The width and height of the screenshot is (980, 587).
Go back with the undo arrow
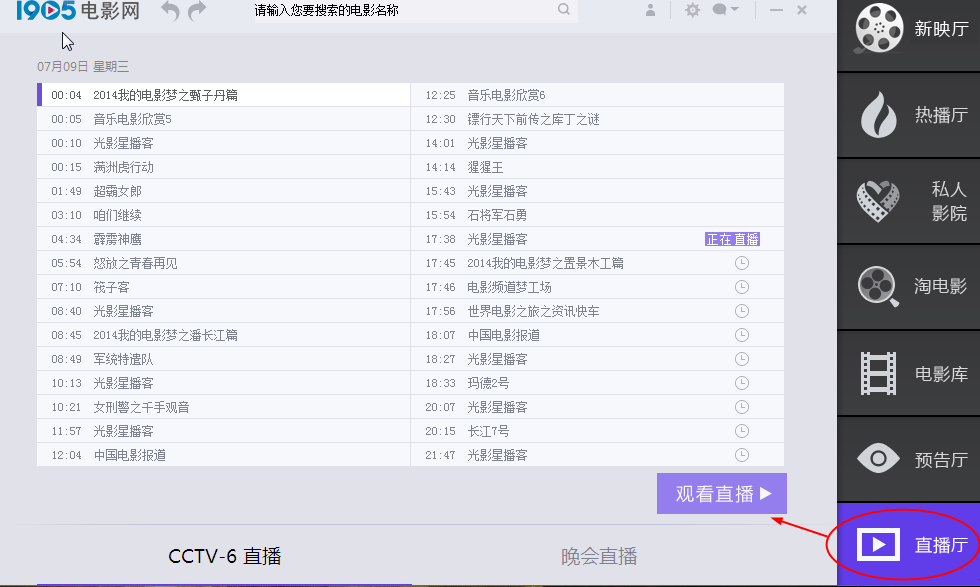pos(170,11)
